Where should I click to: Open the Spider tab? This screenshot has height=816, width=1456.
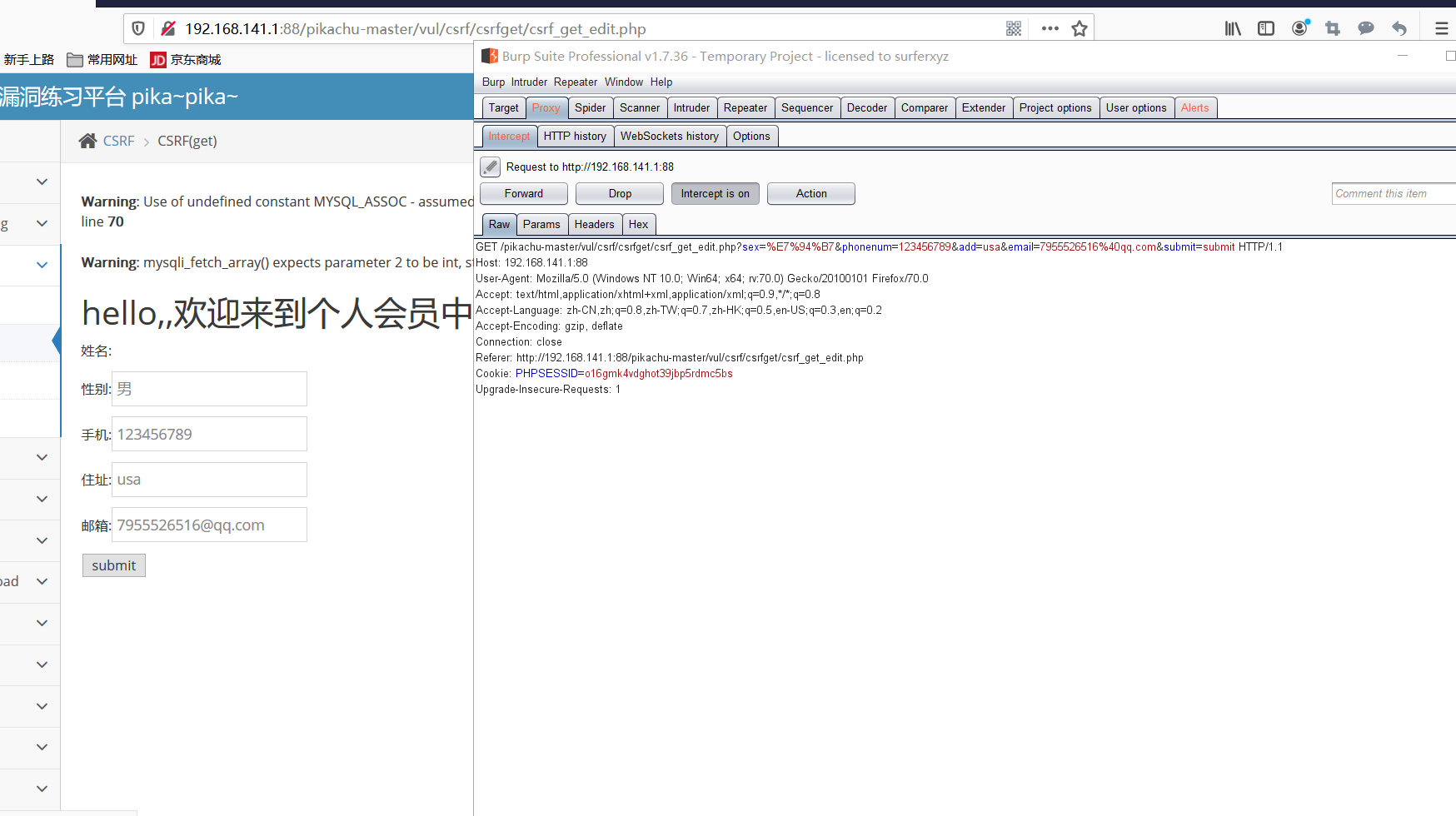pos(591,108)
